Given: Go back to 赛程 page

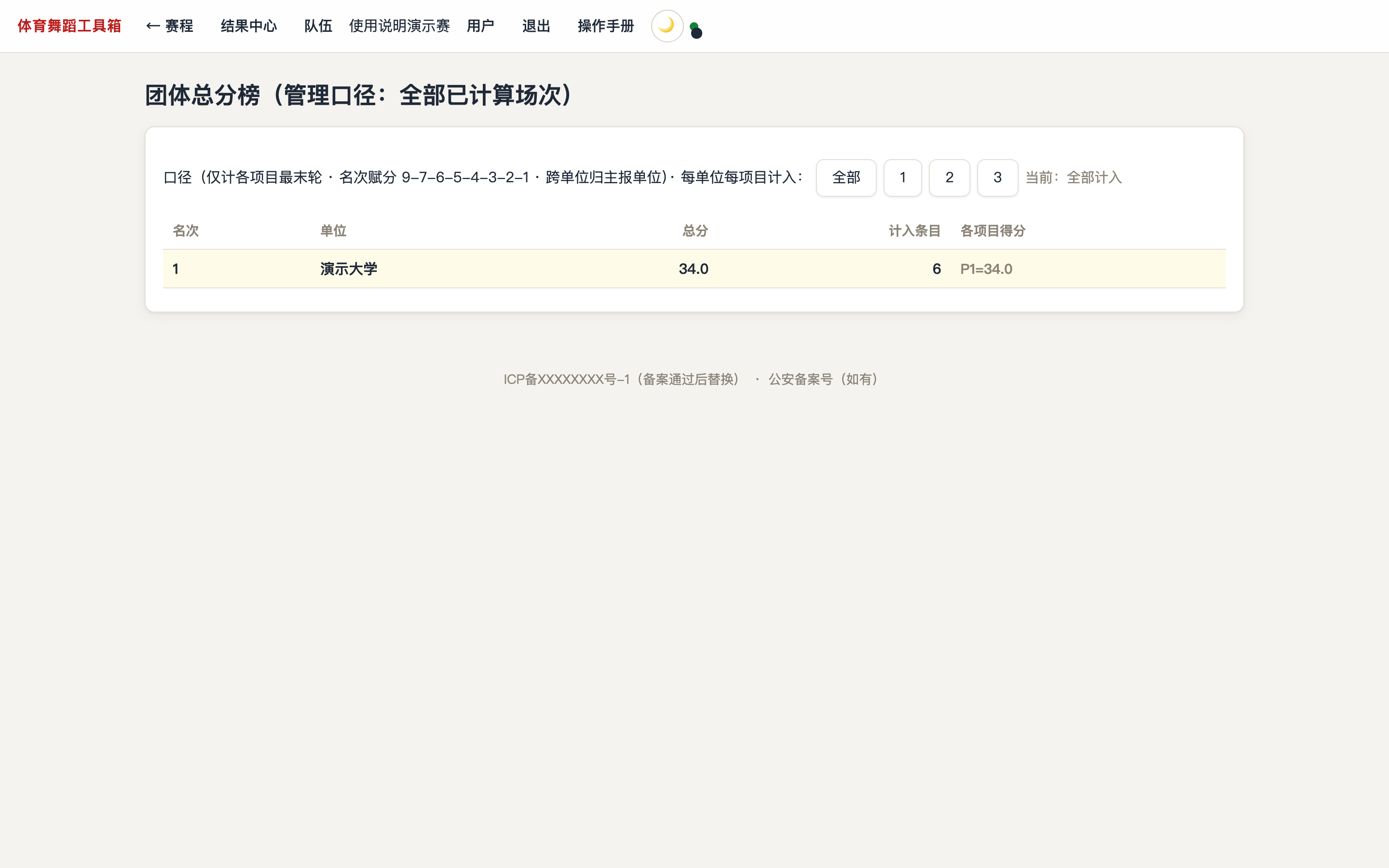Looking at the screenshot, I should (x=169, y=26).
